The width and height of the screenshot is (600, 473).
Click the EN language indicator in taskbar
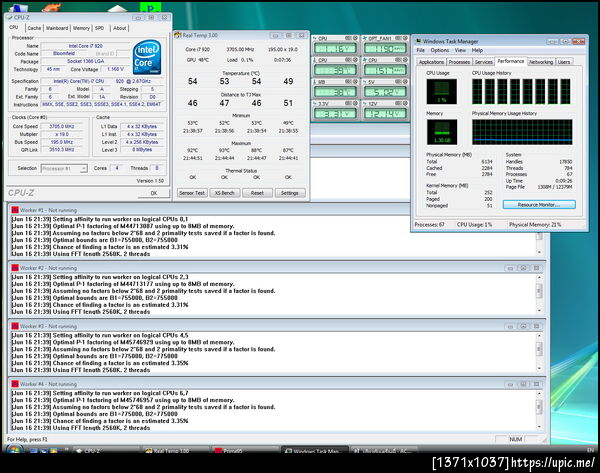[590, 450]
